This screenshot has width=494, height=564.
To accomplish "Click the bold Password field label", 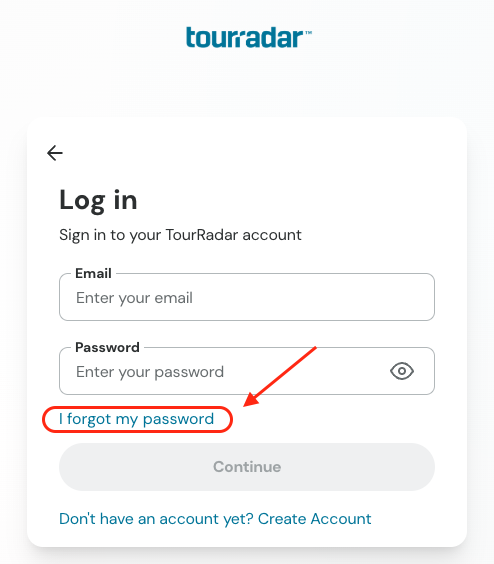I will click(107, 347).
